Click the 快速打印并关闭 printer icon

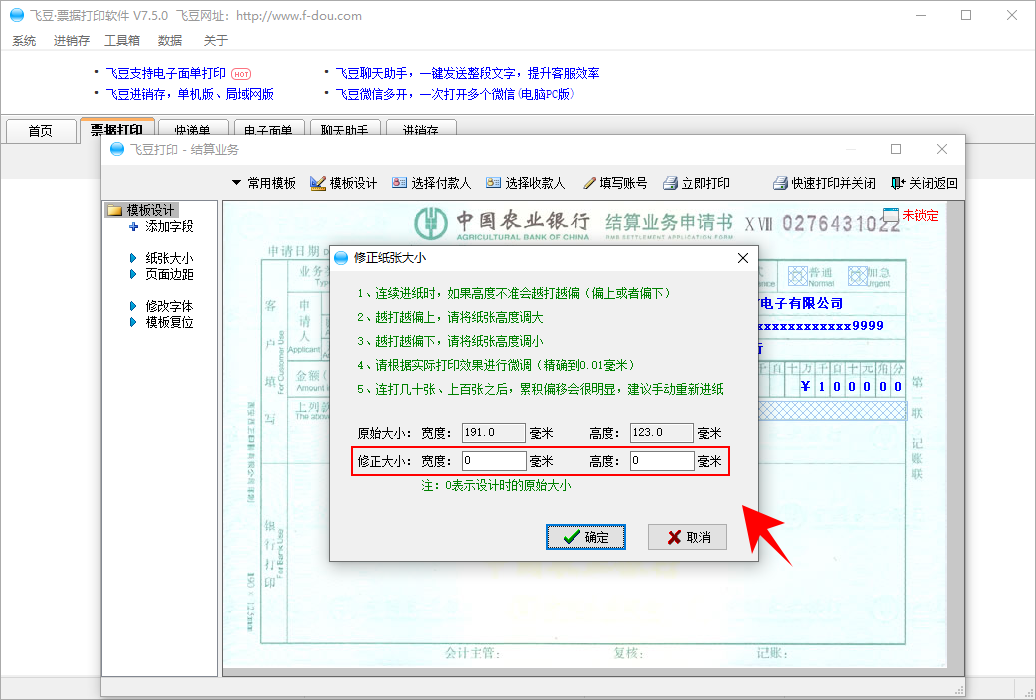(x=780, y=183)
